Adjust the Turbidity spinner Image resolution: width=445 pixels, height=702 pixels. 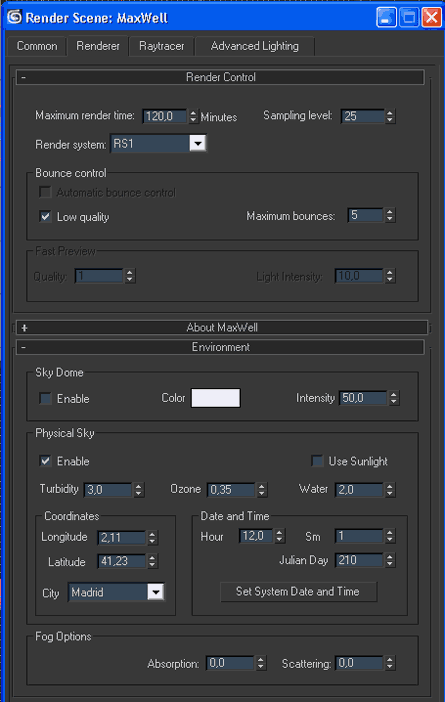tap(139, 490)
